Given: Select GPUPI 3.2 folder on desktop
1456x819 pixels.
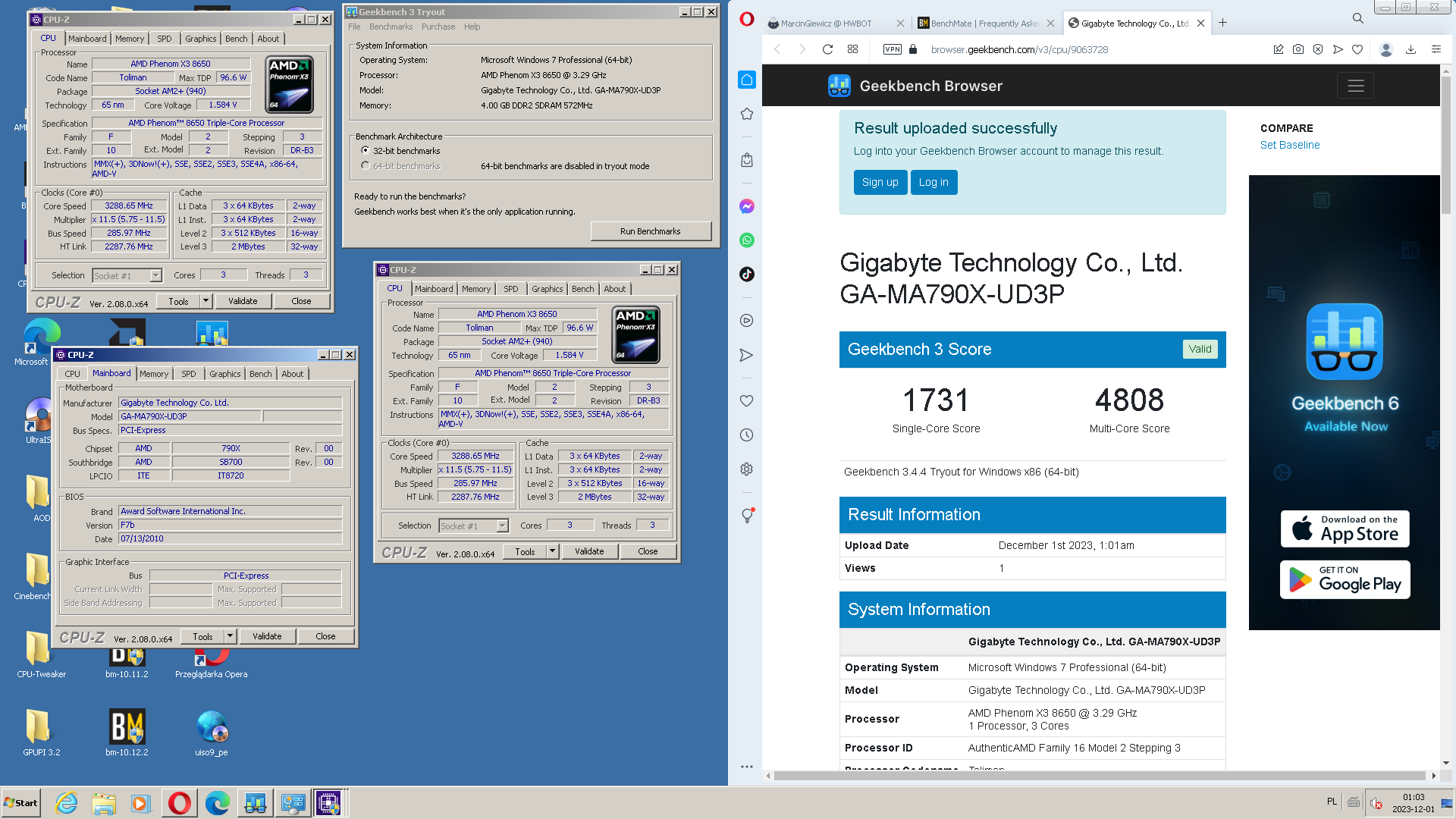Looking at the screenshot, I should click(41, 733).
